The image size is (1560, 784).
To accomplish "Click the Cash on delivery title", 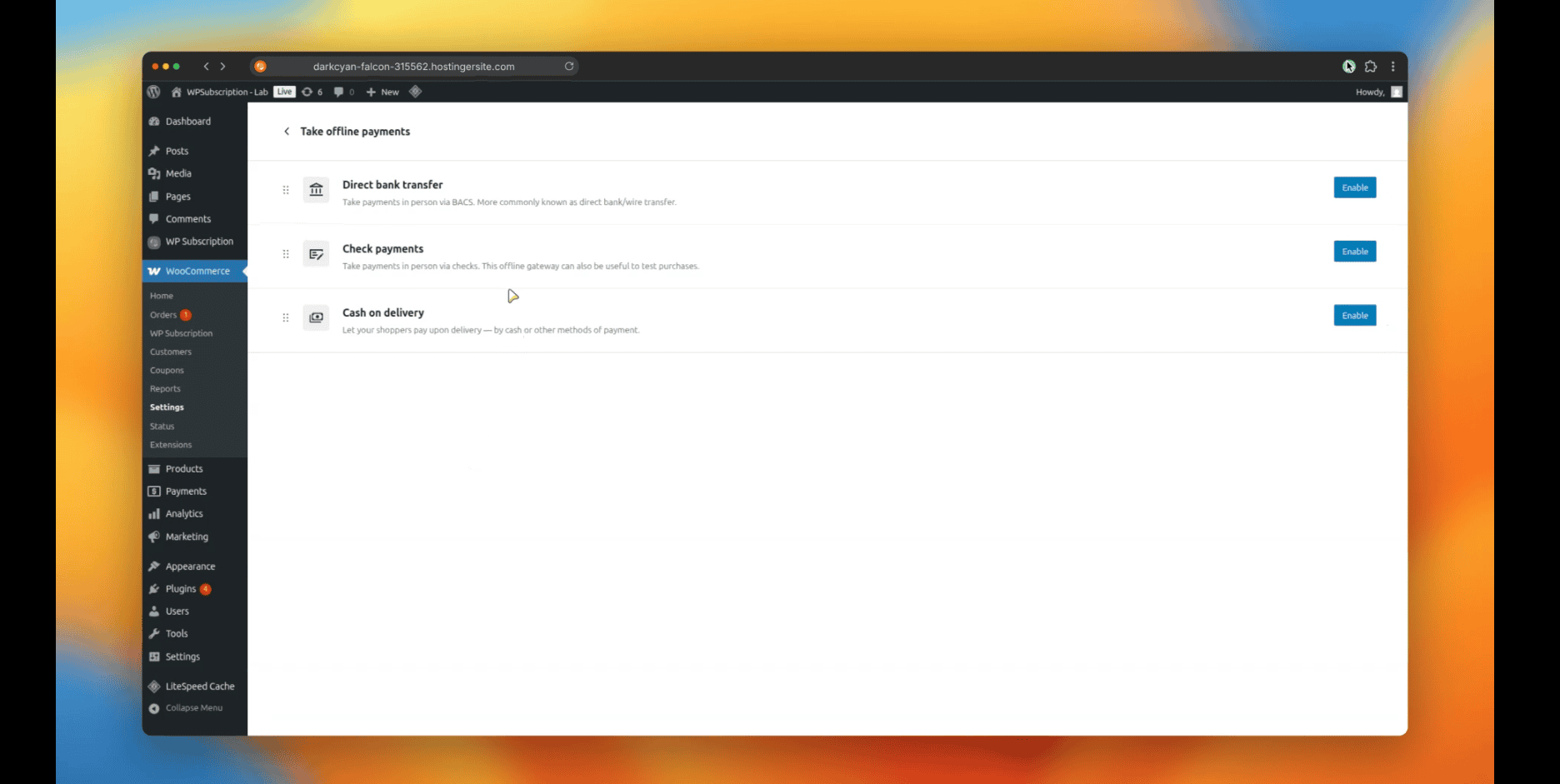I will point(383,313).
